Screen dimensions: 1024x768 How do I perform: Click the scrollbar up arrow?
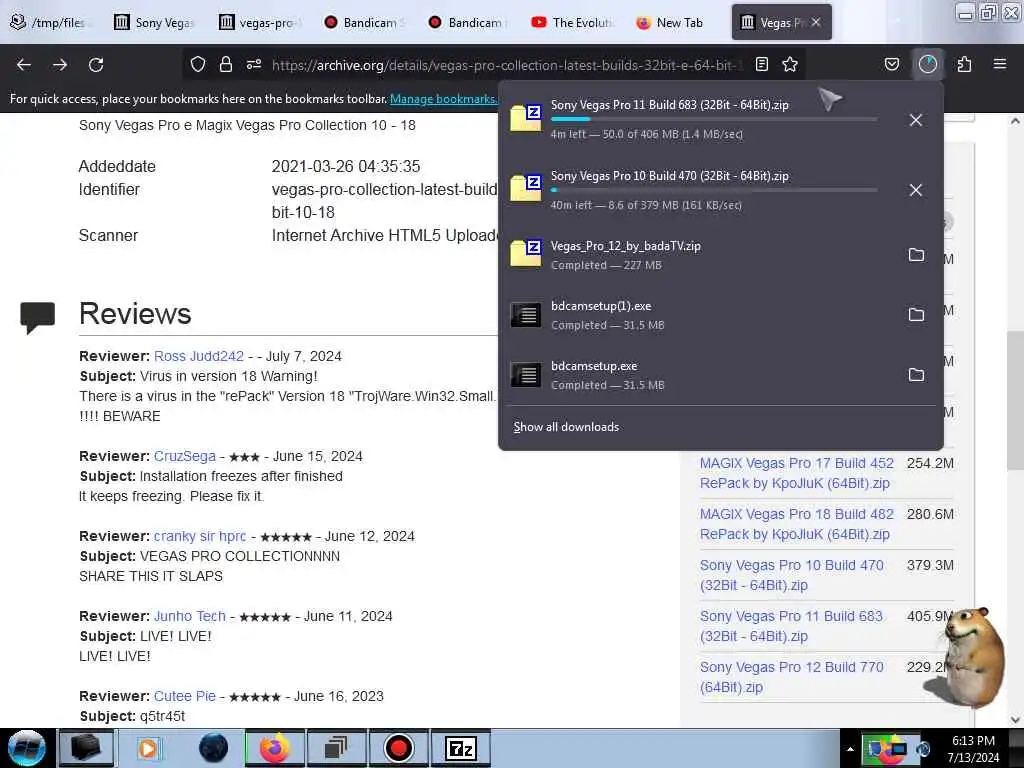(x=1015, y=121)
